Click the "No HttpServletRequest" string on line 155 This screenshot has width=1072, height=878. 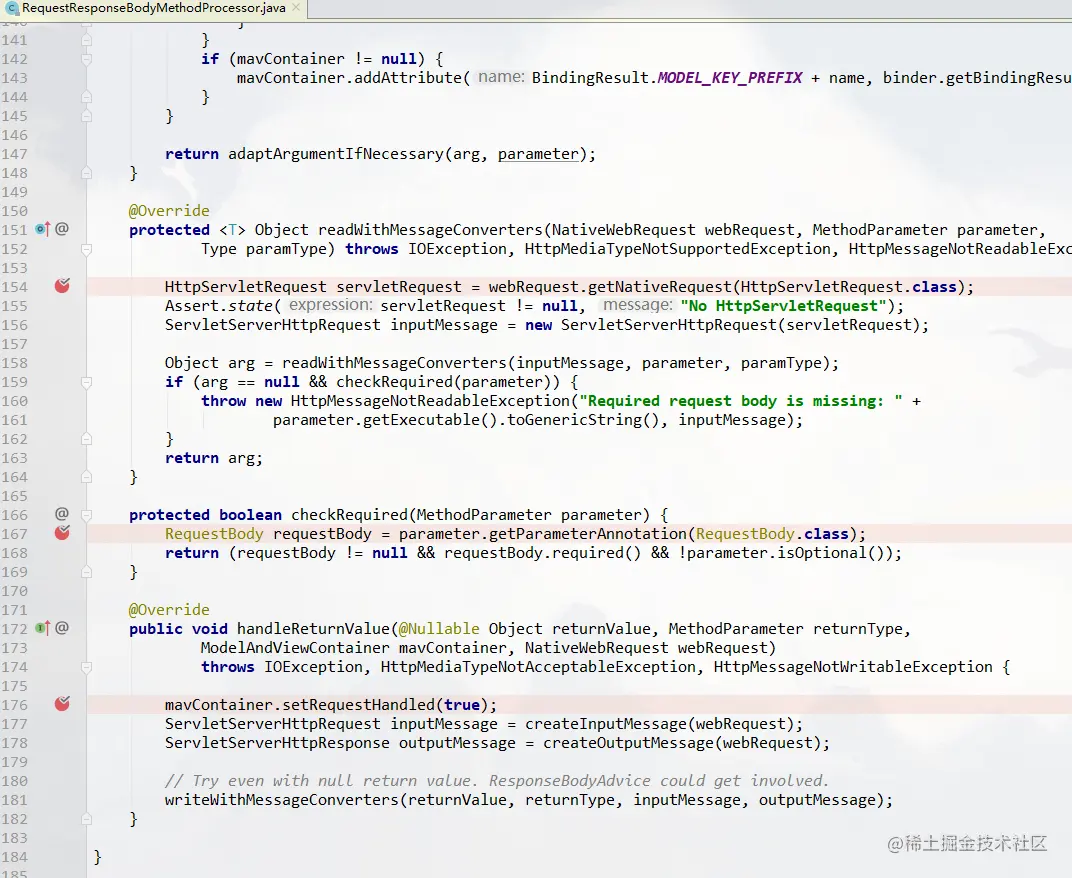783,306
